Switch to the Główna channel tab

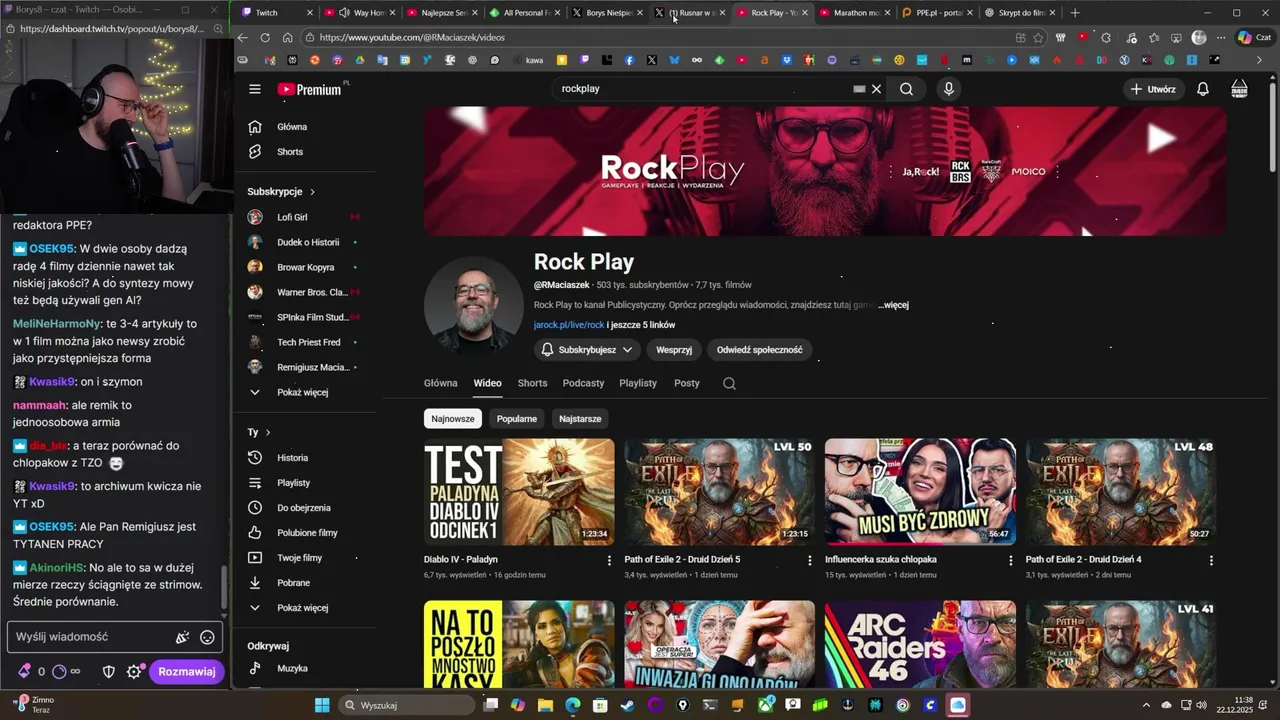coord(440,383)
